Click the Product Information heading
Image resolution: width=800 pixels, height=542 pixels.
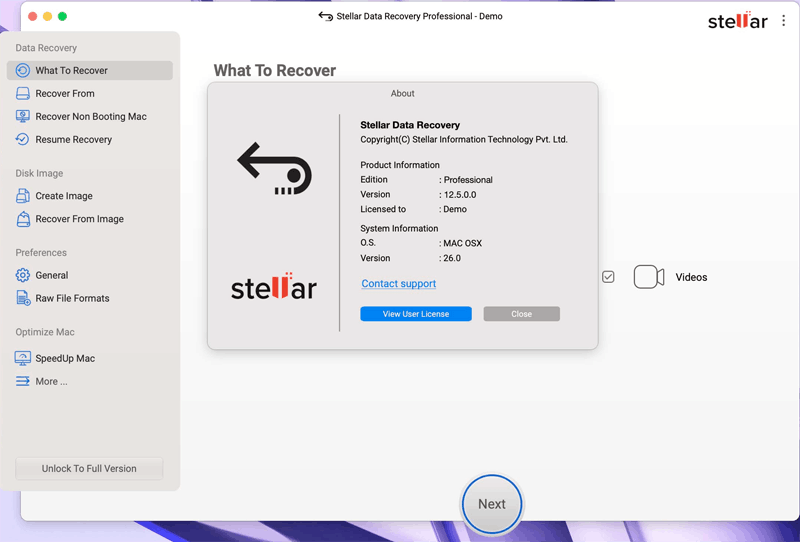click(x=400, y=165)
